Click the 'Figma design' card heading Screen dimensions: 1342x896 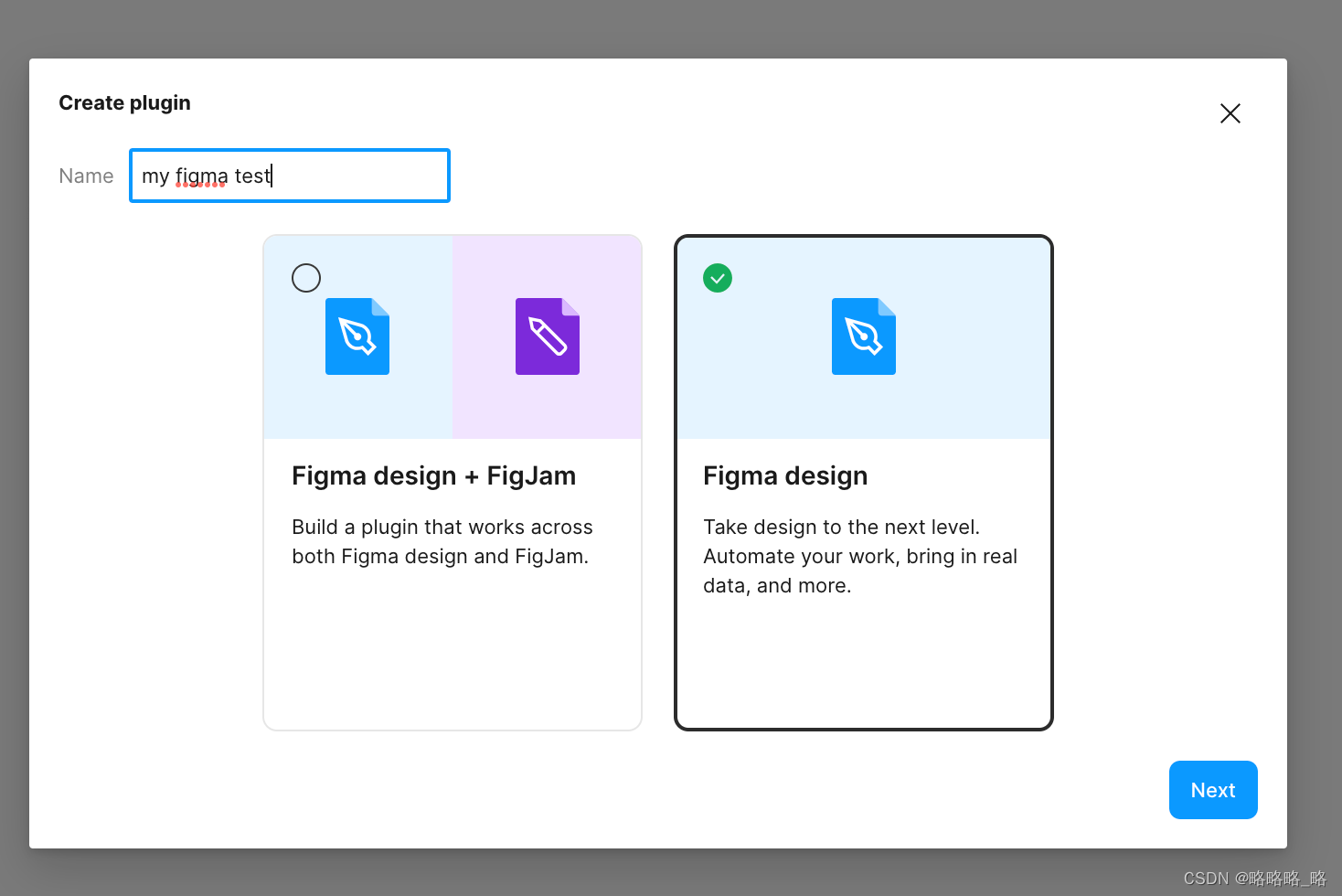[785, 476]
